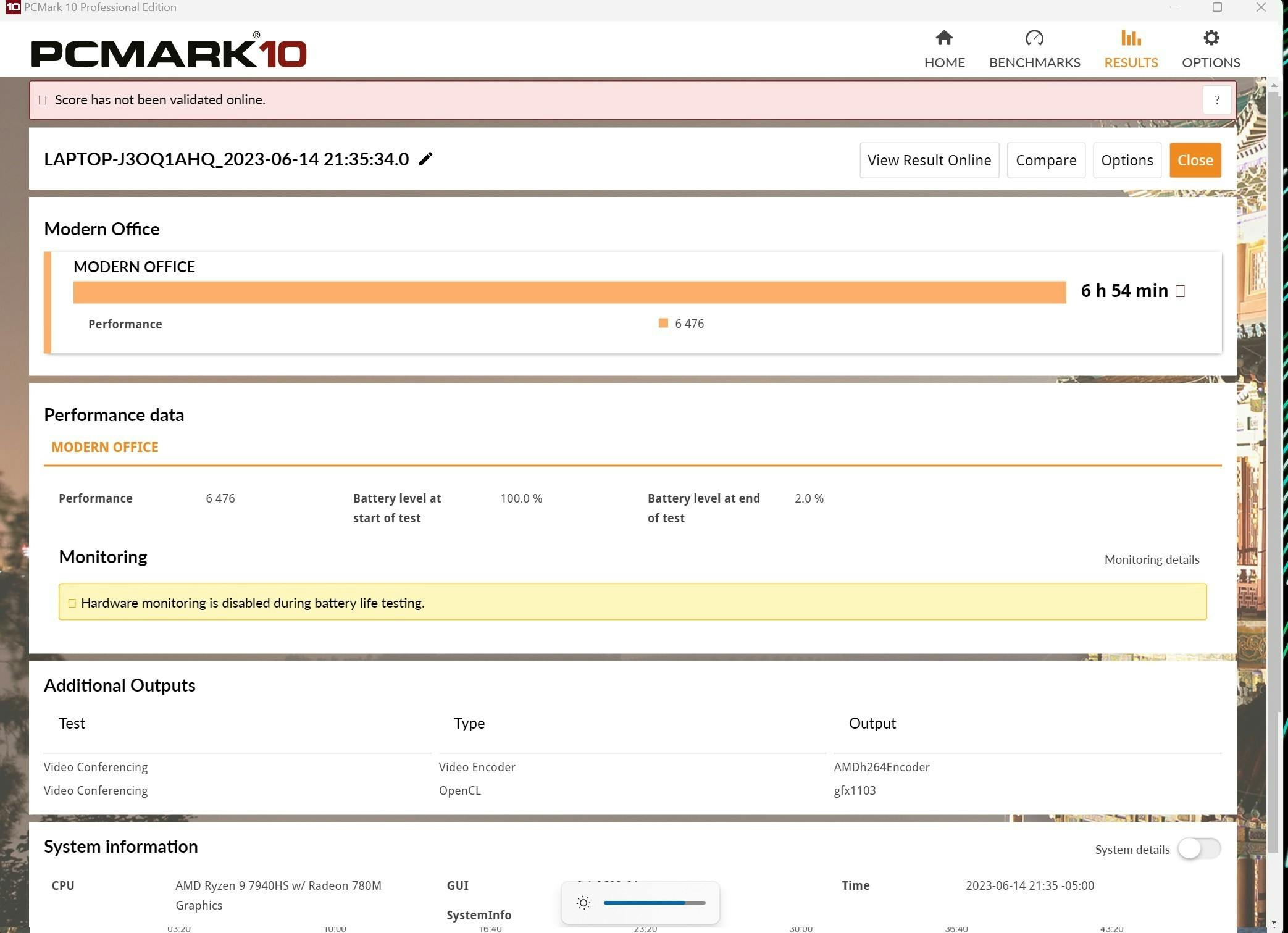Click the warning icon in validation banner
The width and height of the screenshot is (1288, 933).
click(x=43, y=100)
